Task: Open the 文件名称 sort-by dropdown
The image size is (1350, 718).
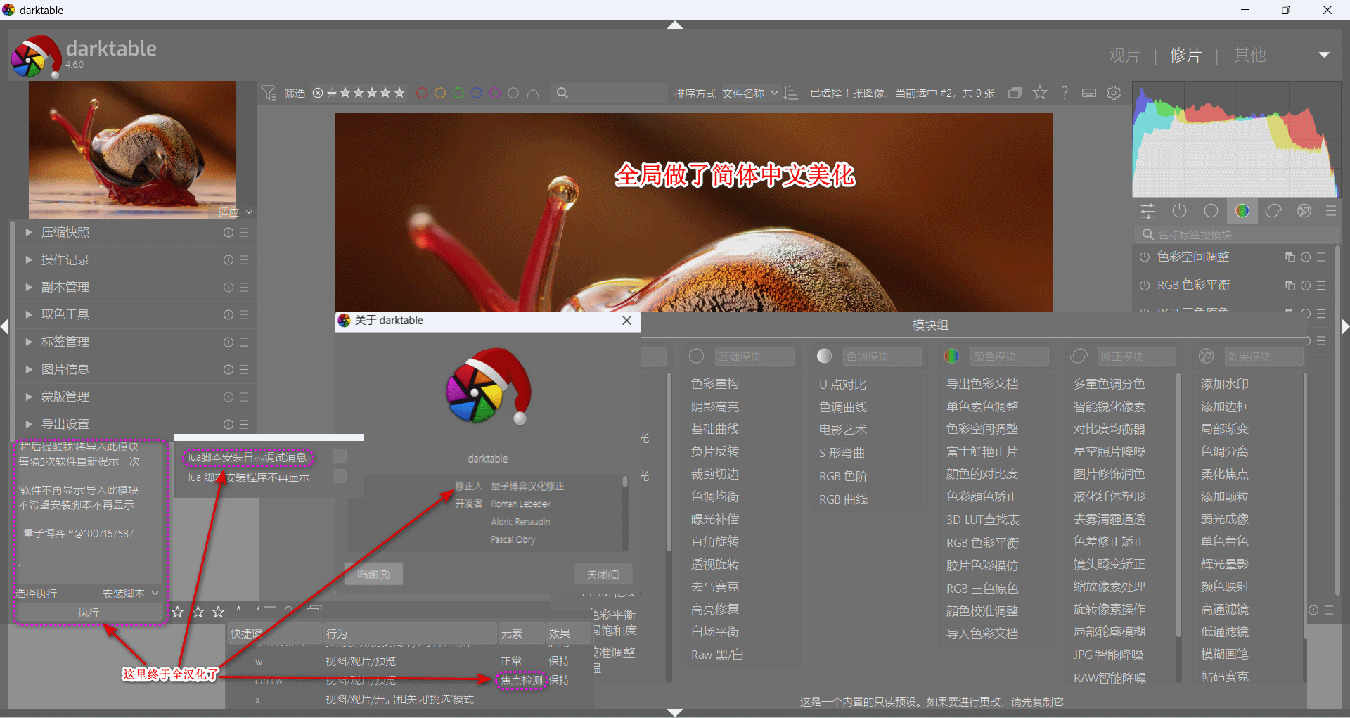Action: coord(750,93)
